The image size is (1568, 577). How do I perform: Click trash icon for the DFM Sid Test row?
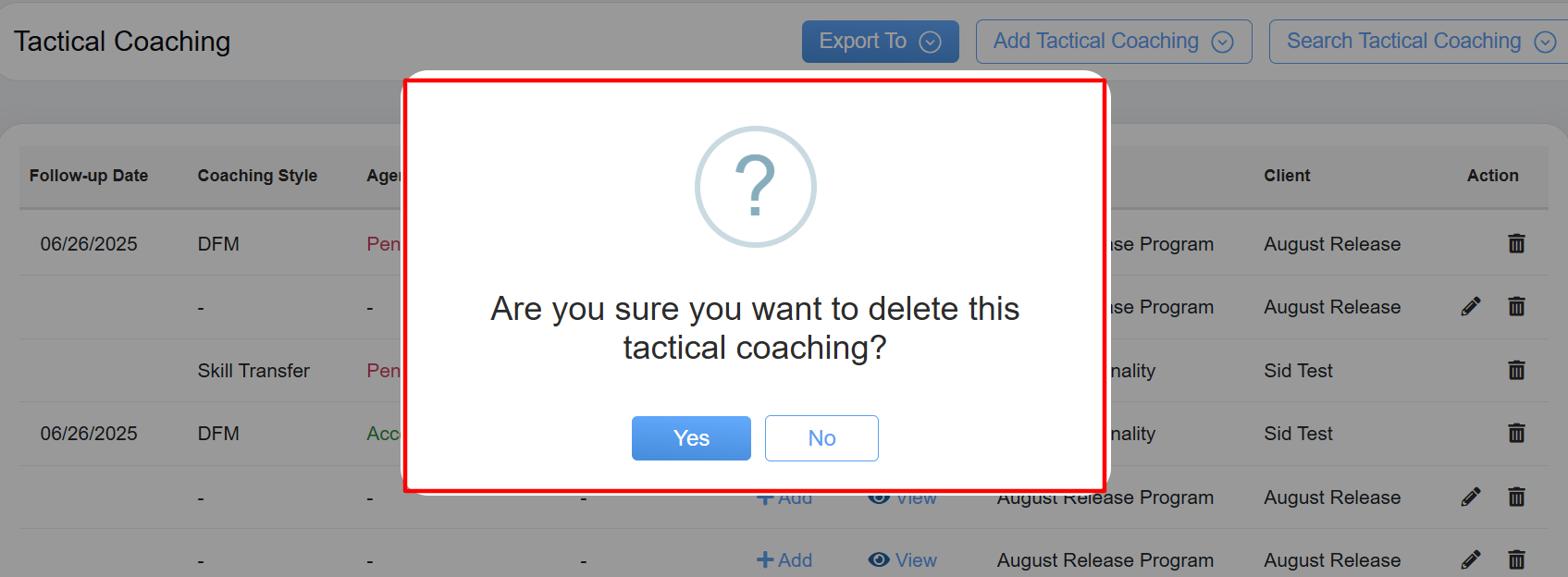[1516, 434]
